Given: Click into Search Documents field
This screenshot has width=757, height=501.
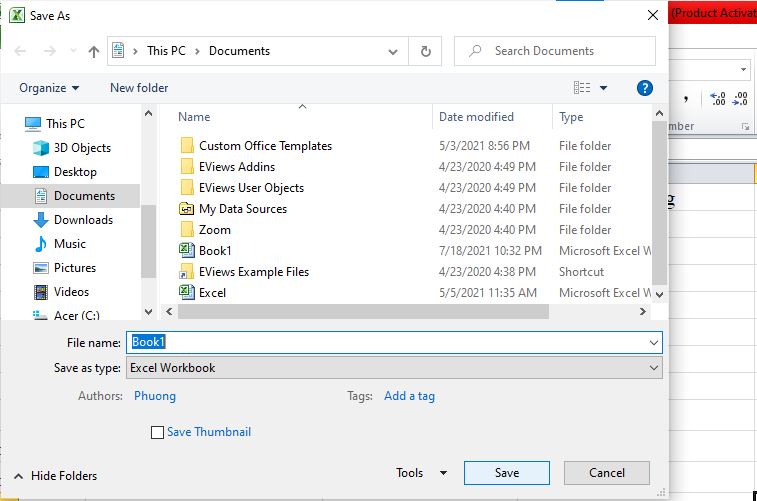Looking at the screenshot, I should tap(555, 51).
